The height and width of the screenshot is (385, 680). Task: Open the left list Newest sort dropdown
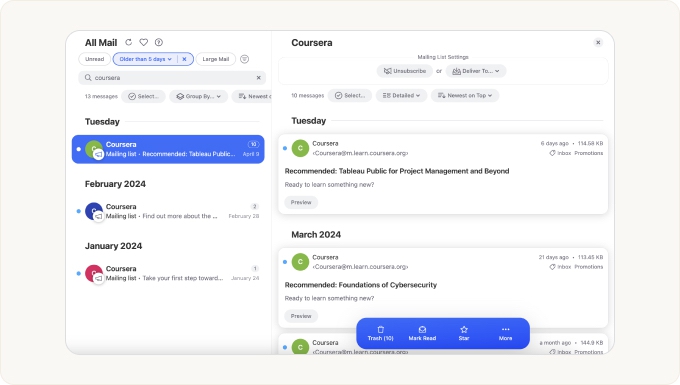point(252,96)
